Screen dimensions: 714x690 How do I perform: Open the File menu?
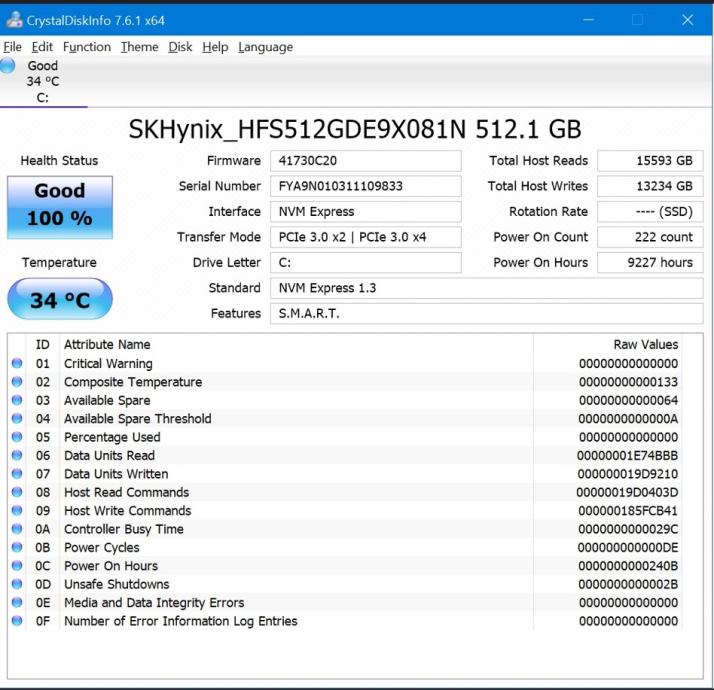tap(12, 47)
